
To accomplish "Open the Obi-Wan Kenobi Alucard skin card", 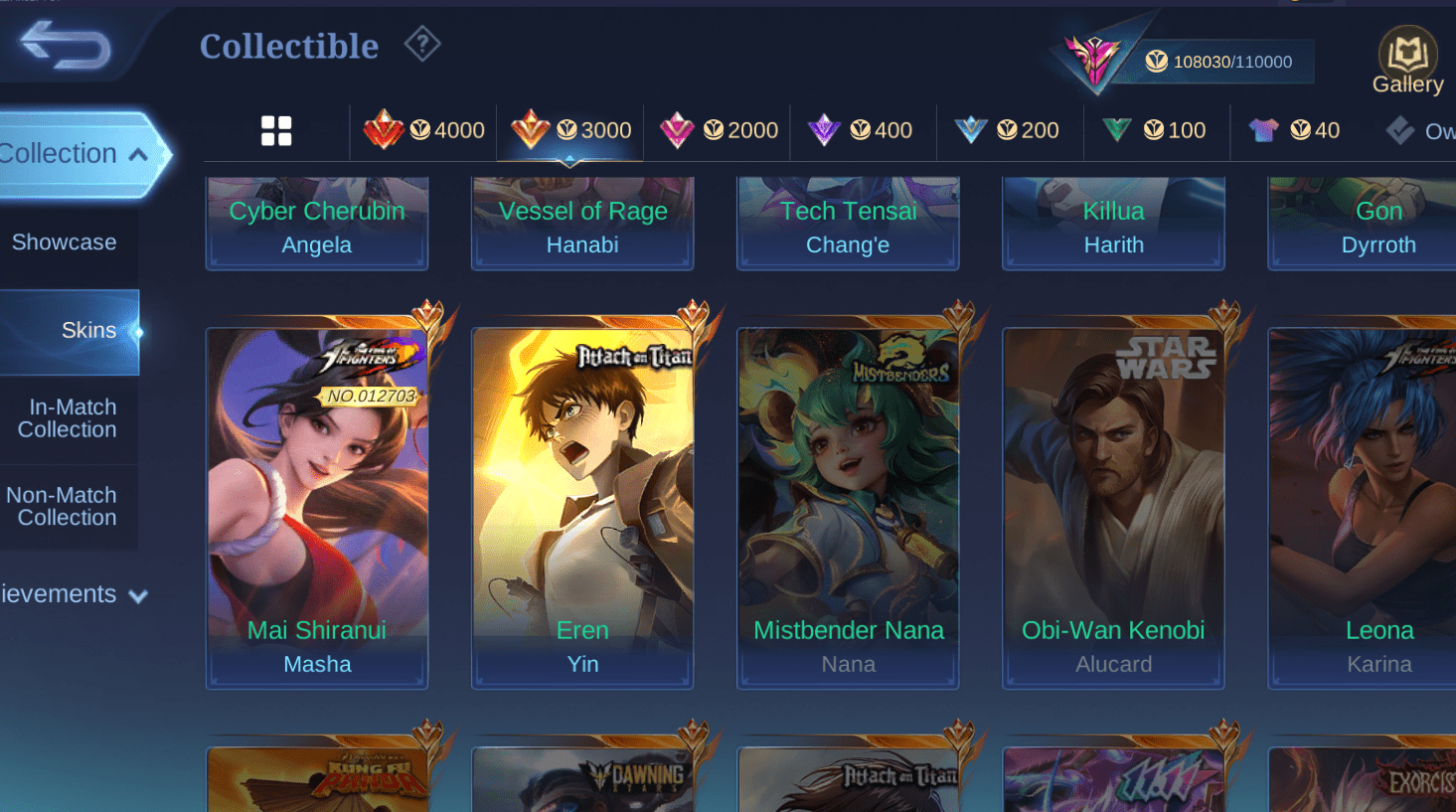I will point(1113,507).
